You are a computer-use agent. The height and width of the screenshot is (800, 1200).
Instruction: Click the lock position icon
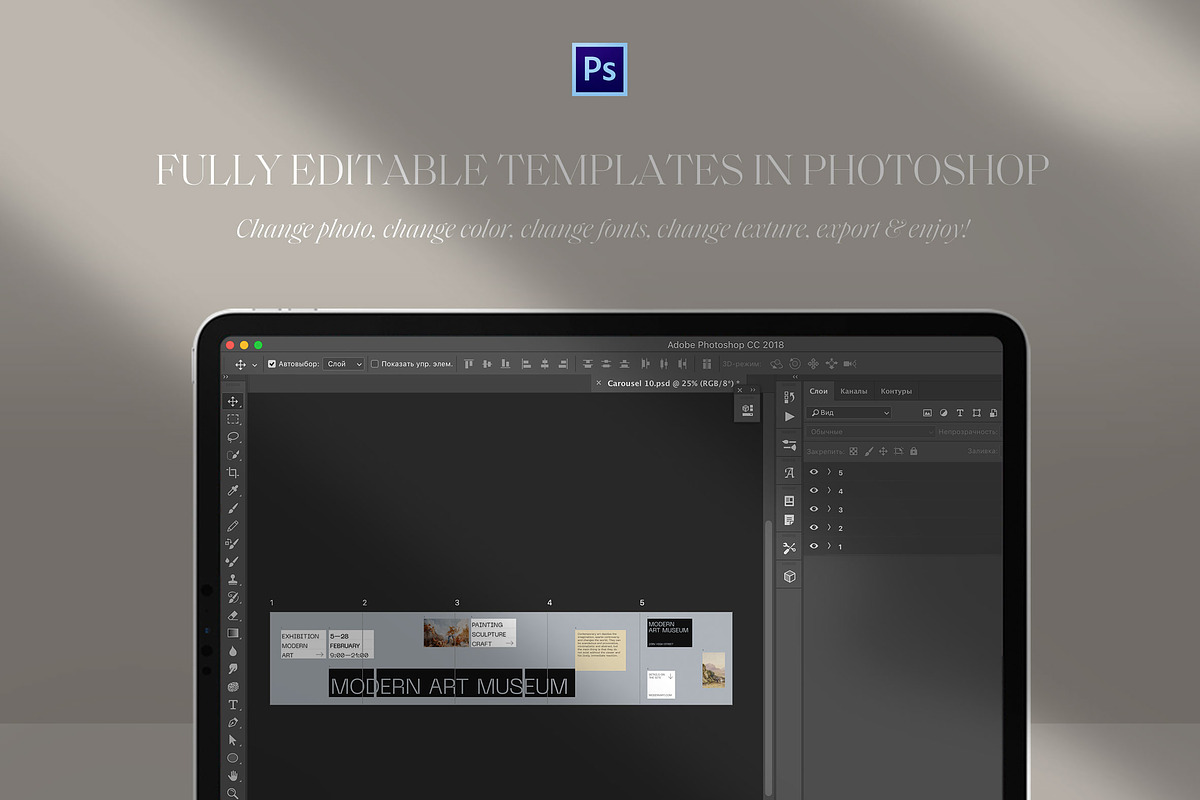pos(883,451)
